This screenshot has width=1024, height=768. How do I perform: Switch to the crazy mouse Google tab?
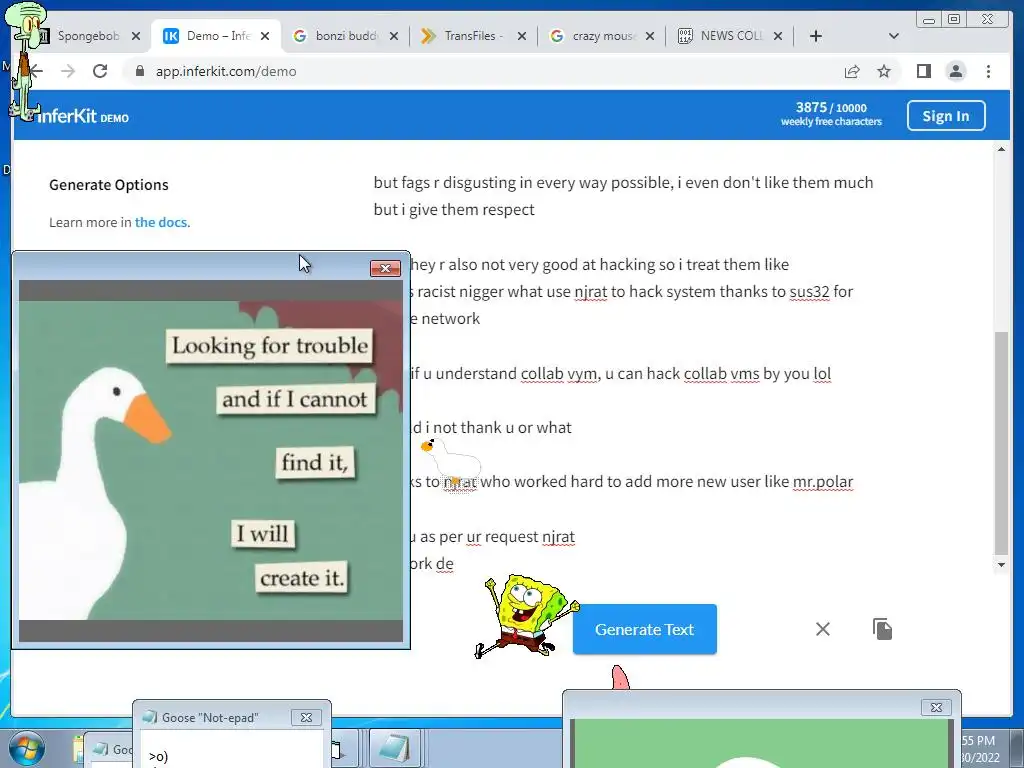pos(602,36)
